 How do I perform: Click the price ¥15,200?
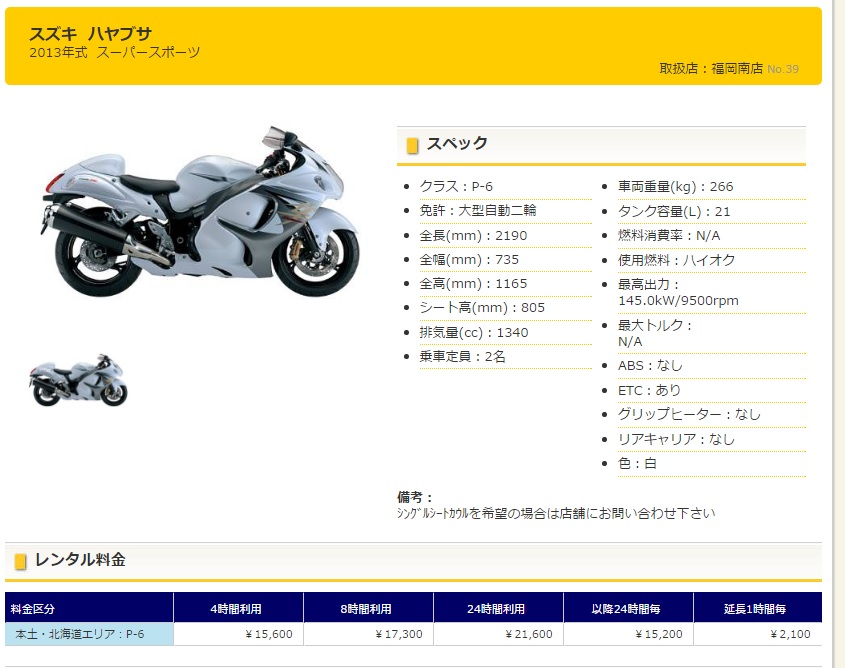[659, 634]
